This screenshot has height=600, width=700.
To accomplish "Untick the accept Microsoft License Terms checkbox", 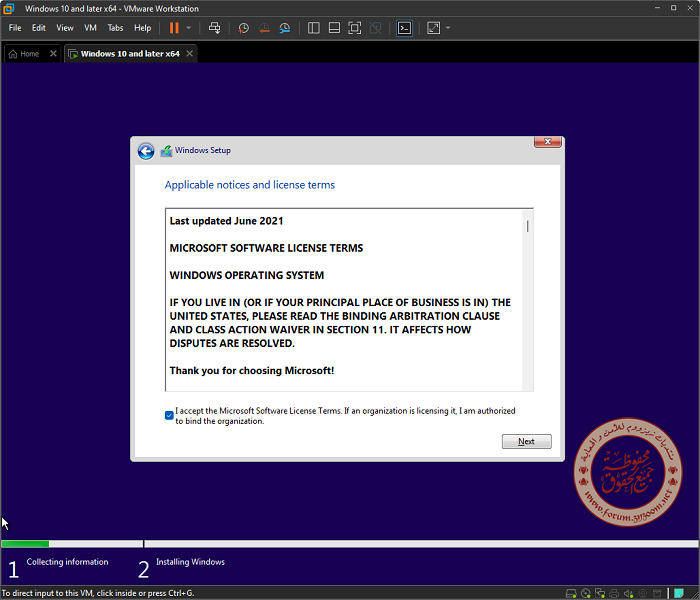I will pyautogui.click(x=169, y=416).
